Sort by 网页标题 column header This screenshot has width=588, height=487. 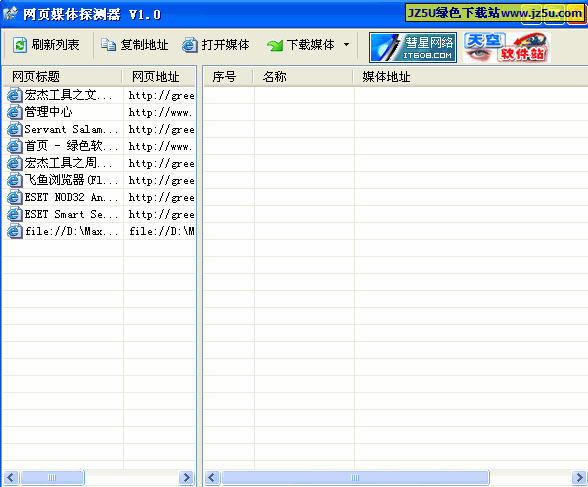pos(63,76)
